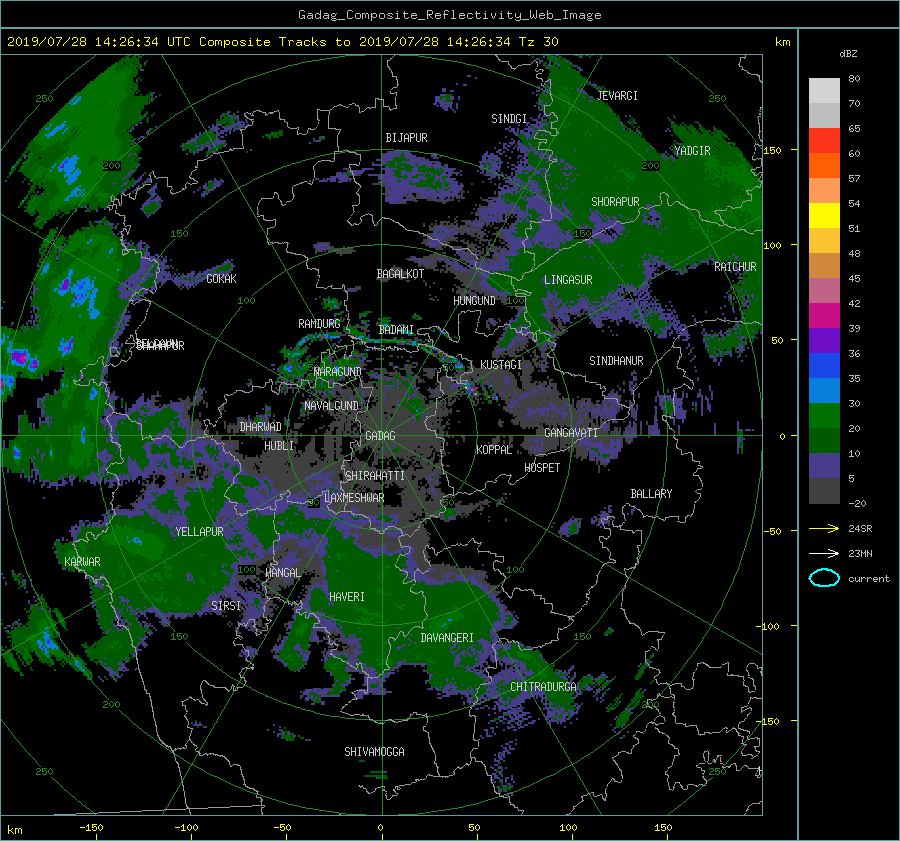Click the DAVANGERI city label
Image resolution: width=900 pixels, height=841 pixels.
[x=447, y=638]
